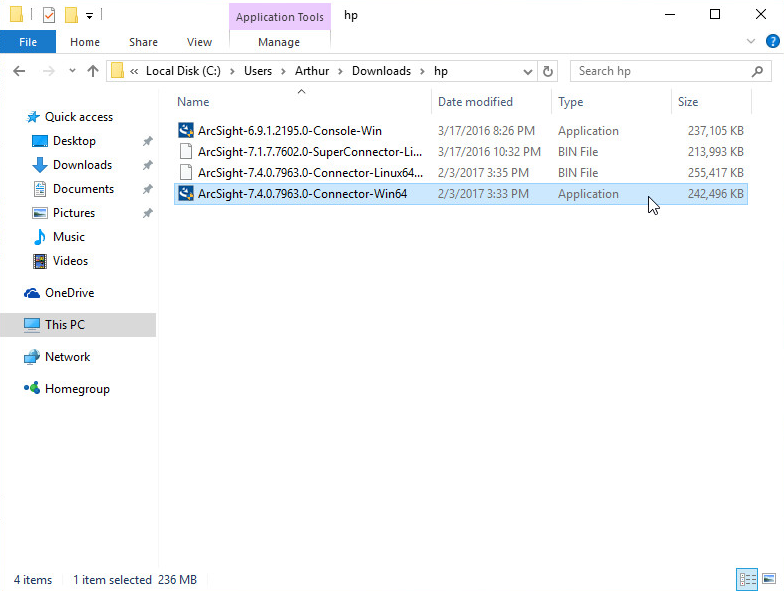Viewport: 784px width, 591px height.
Task: Sort files by Date modified column
Action: 475,102
